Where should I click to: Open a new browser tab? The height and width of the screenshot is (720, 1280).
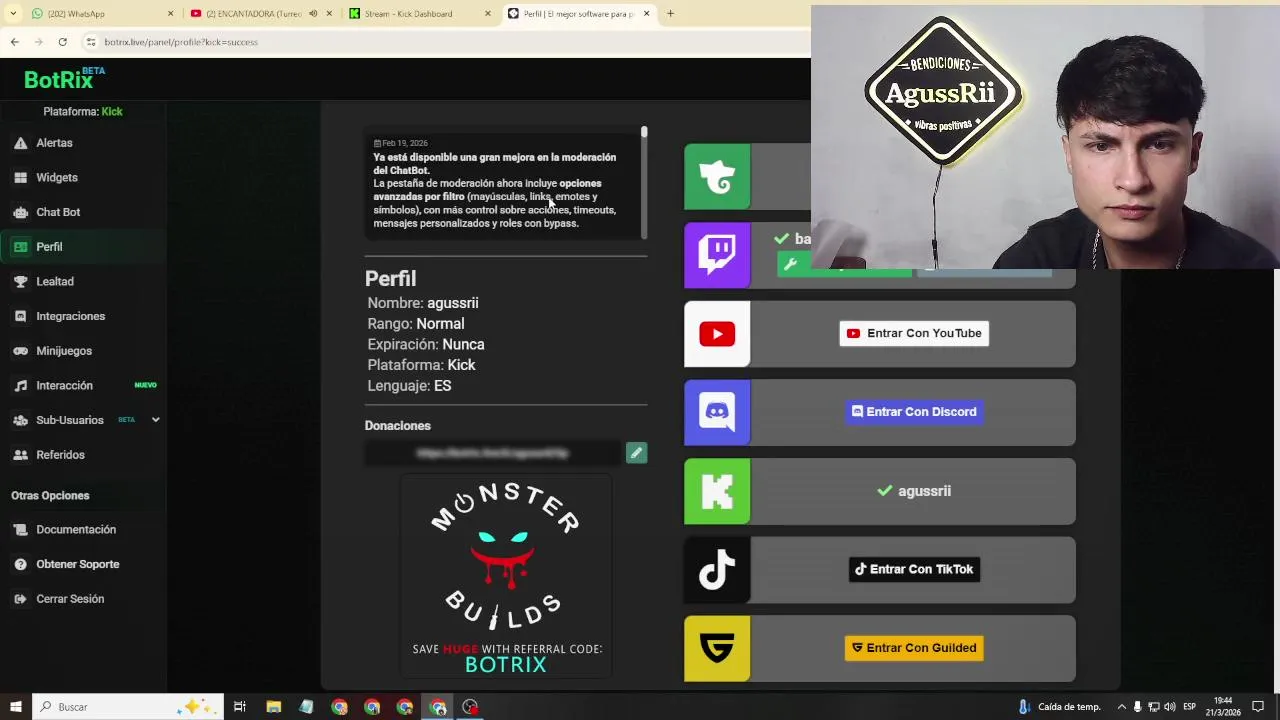670,14
